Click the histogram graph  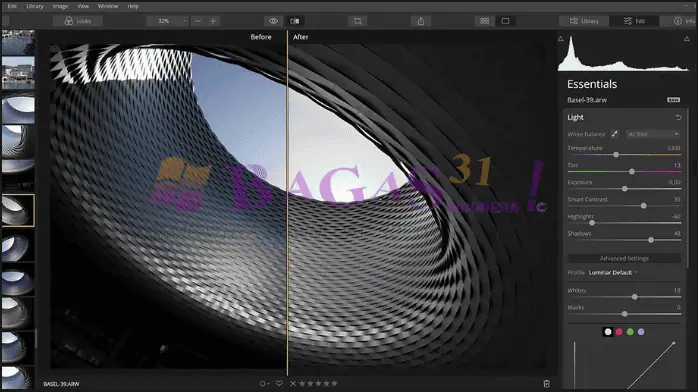(623, 53)
